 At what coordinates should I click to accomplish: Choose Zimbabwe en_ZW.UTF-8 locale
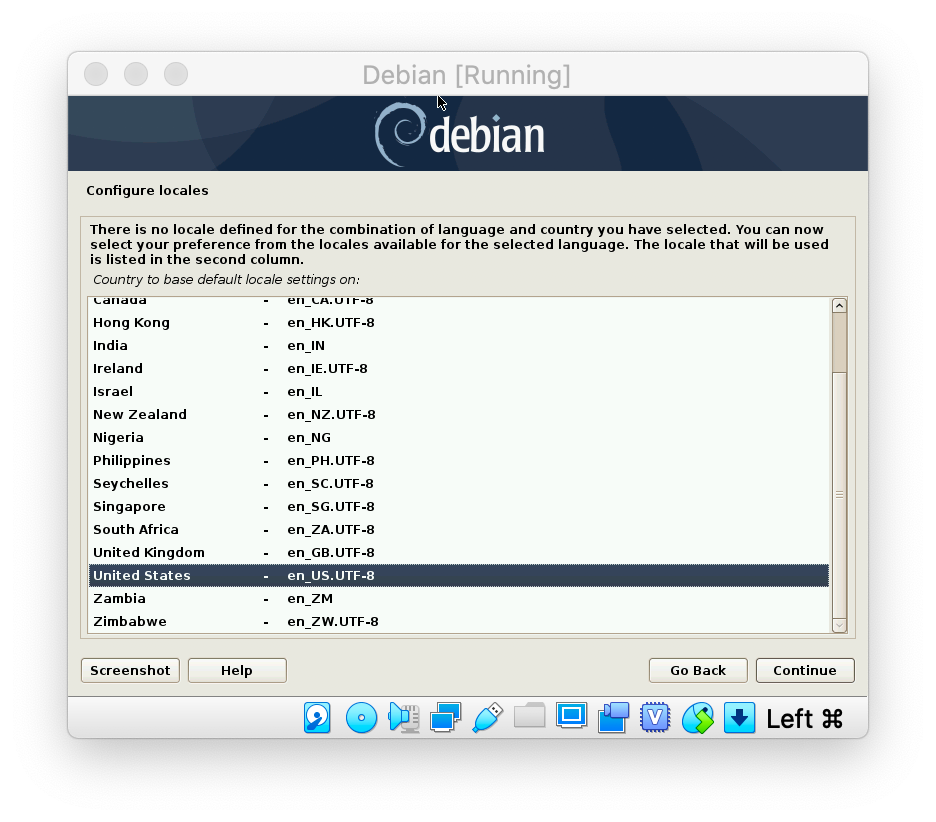(458, 621)
